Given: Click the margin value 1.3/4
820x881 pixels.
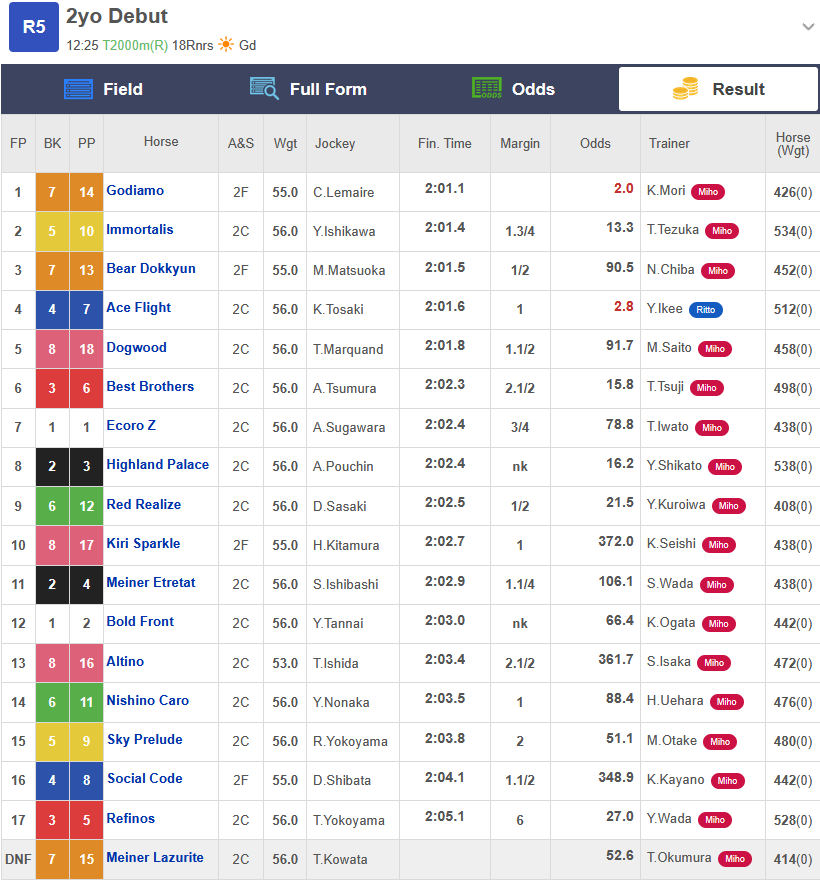Looking at the screenshot, I should [x=520, y=231].
